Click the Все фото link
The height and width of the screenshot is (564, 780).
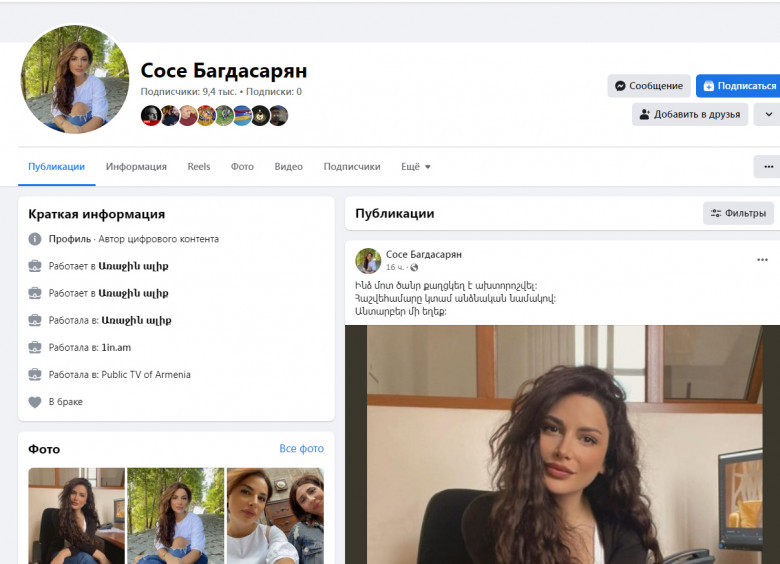[x=301, y=449]
